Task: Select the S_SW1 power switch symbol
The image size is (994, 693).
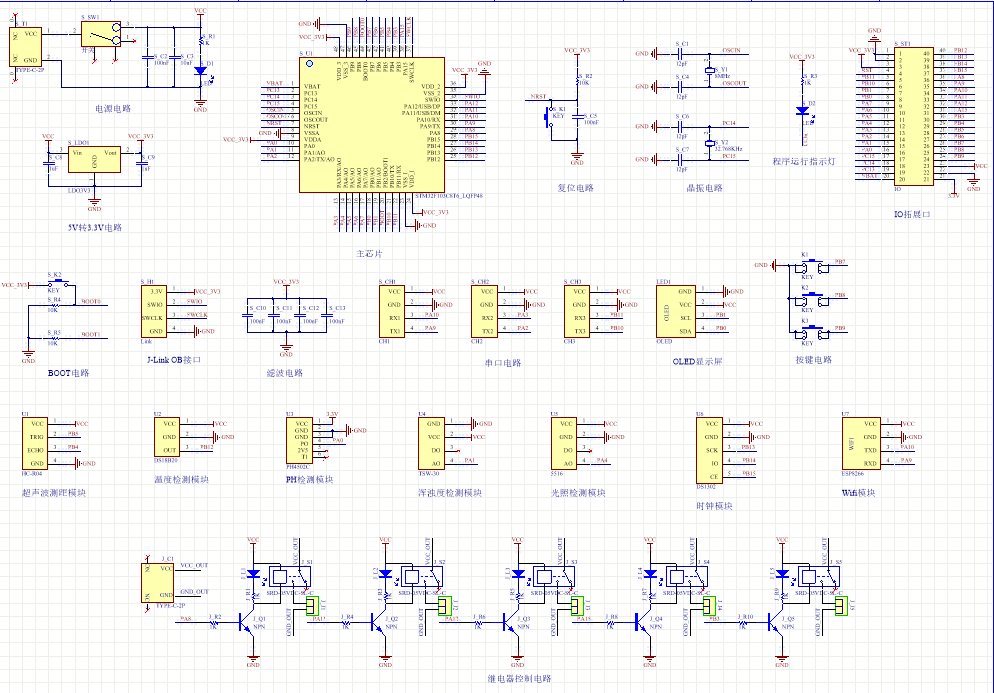Action: tap(101, 34)
